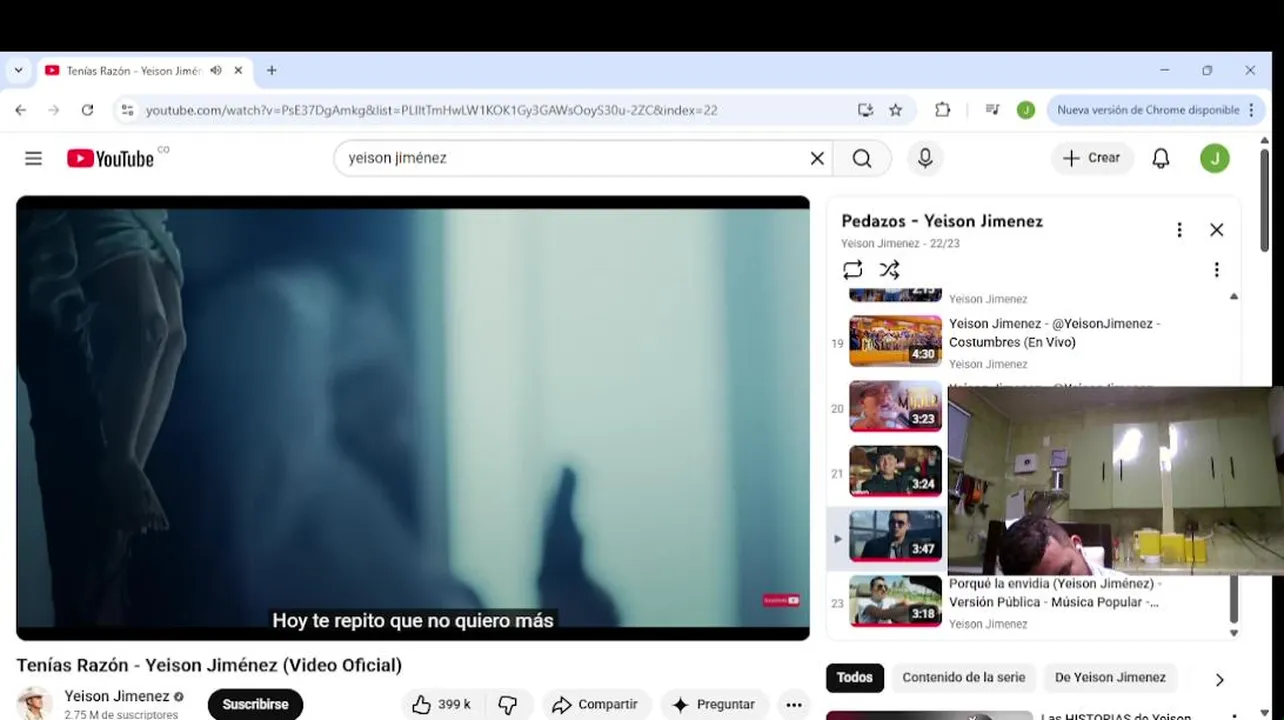Start voice search with microphone
Screen dimensions: 1284x720
(x=925, y=158)
